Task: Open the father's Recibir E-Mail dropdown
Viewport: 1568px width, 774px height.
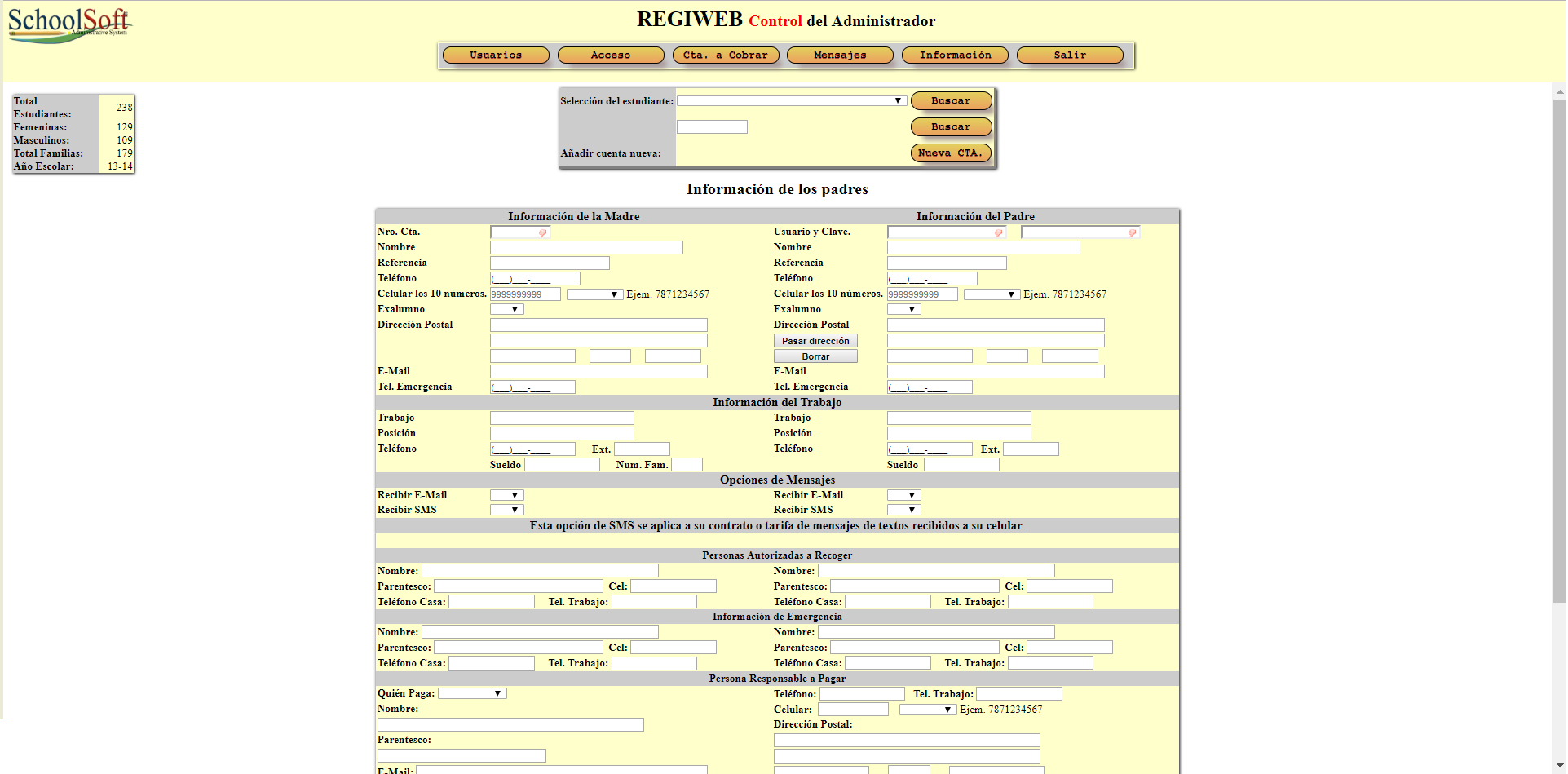Action: (x=903, y=495)
